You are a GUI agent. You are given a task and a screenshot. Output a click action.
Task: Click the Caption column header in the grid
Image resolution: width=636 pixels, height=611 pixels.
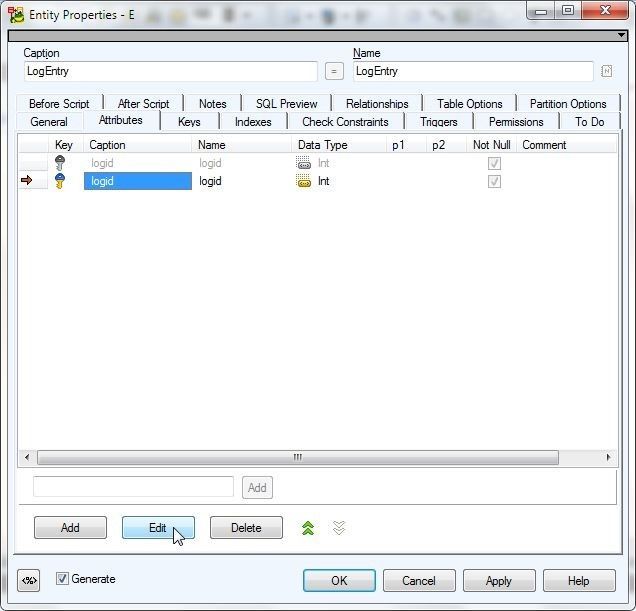point(138,145)
